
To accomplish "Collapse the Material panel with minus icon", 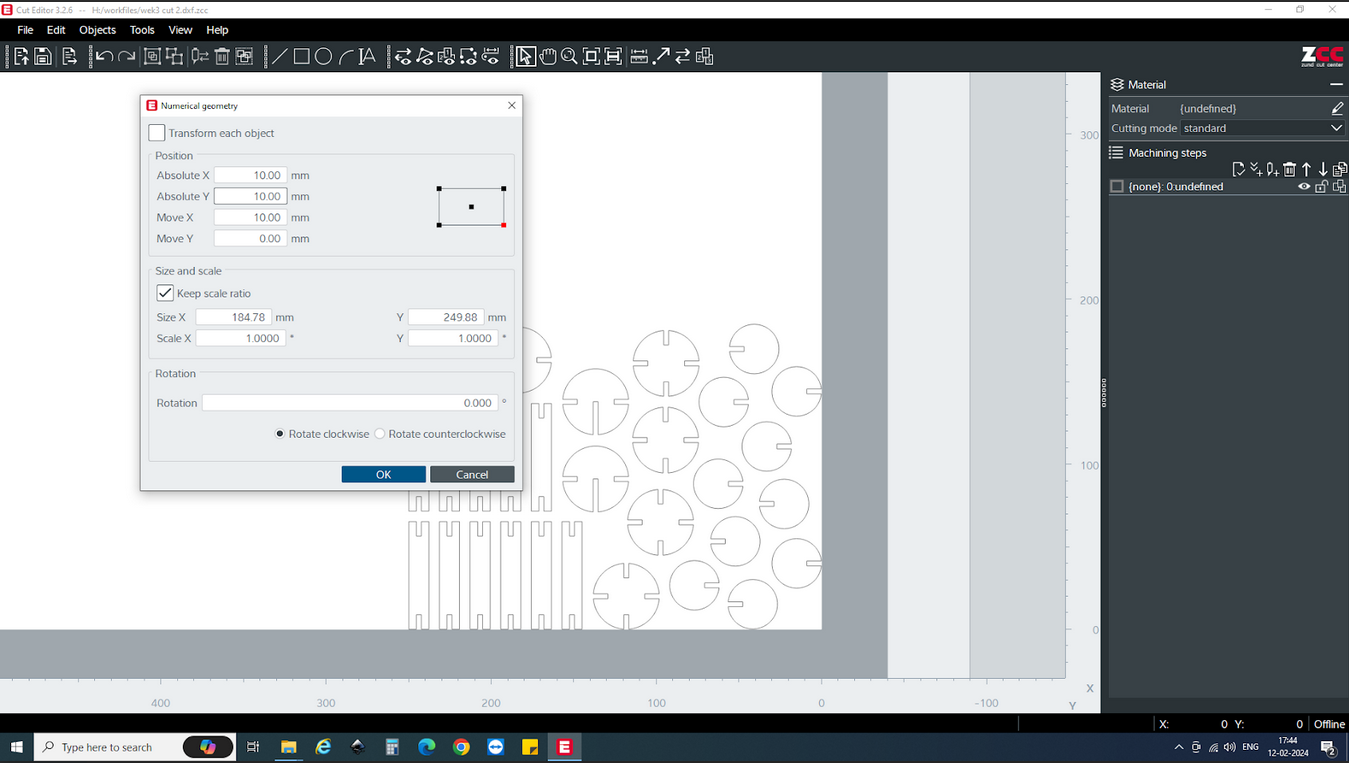I will point(1337,85).
